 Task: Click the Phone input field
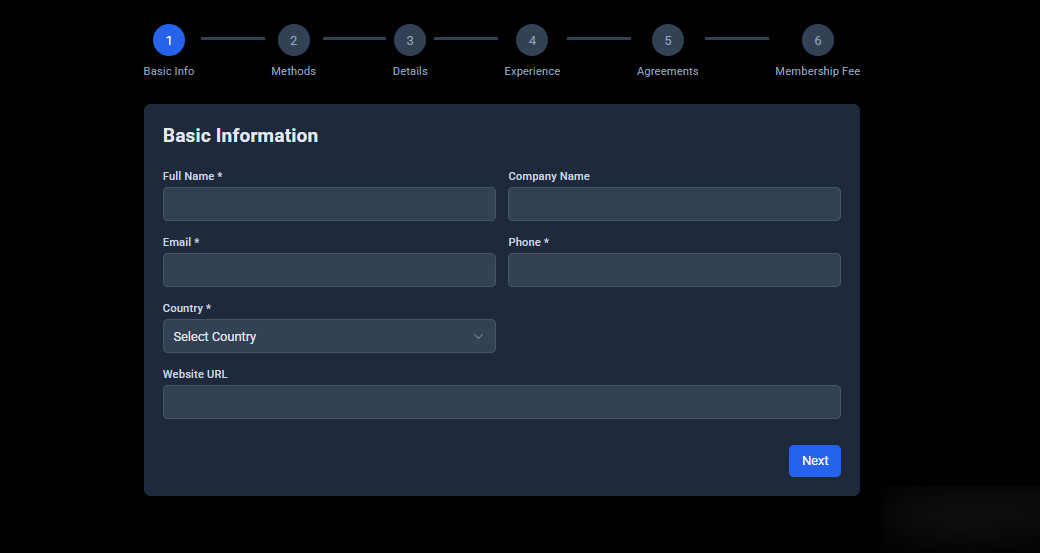674,270
